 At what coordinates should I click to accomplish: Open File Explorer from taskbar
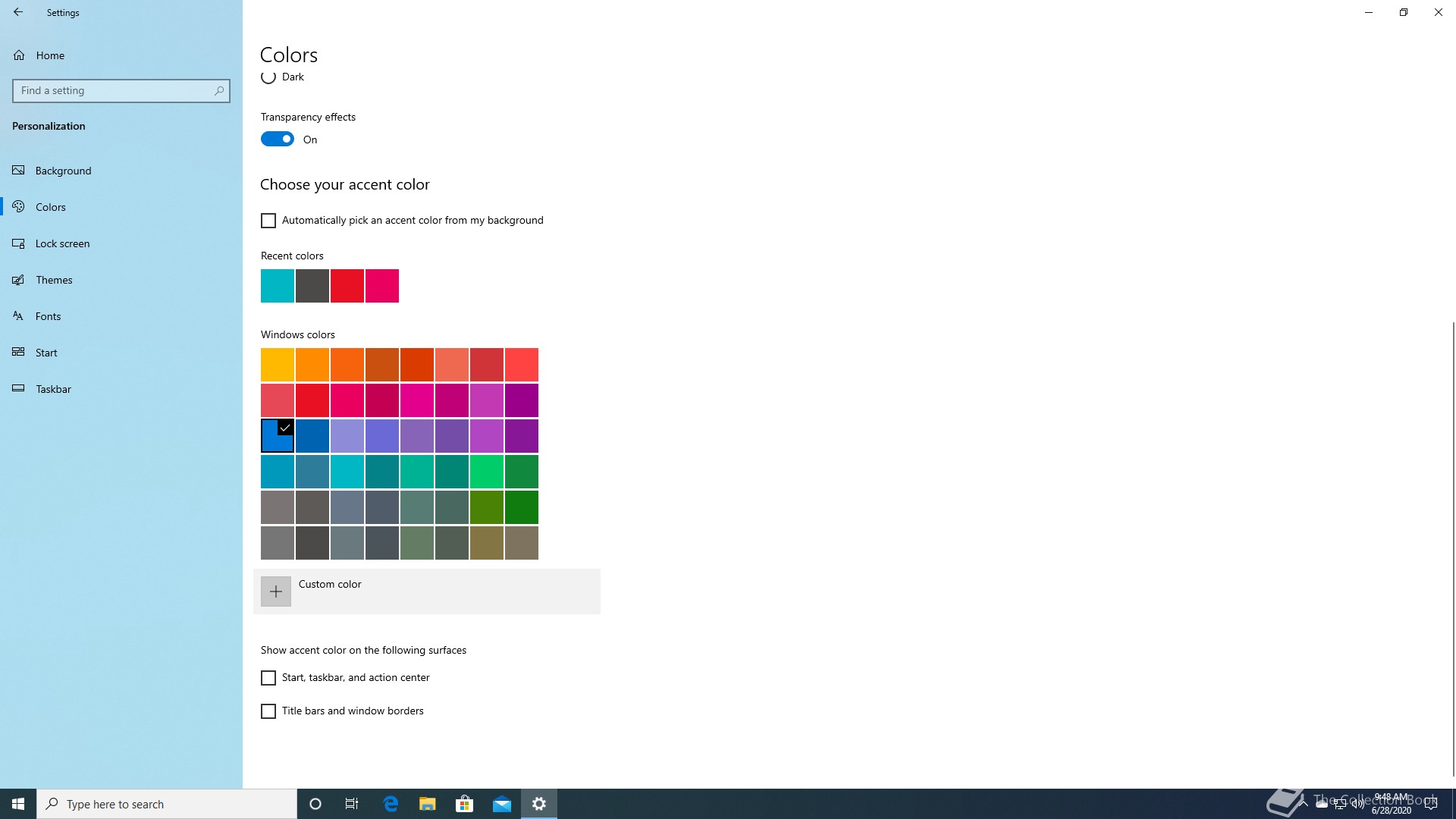point(428,804)
